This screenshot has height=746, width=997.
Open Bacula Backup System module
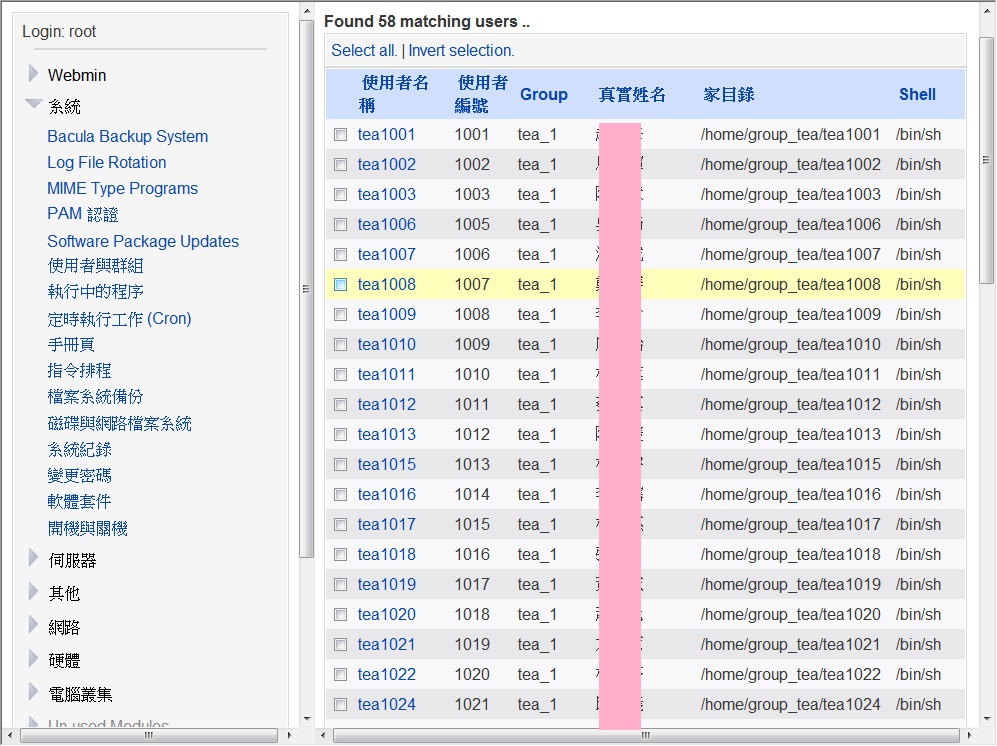pyautogui.click(x=127, y=136)
